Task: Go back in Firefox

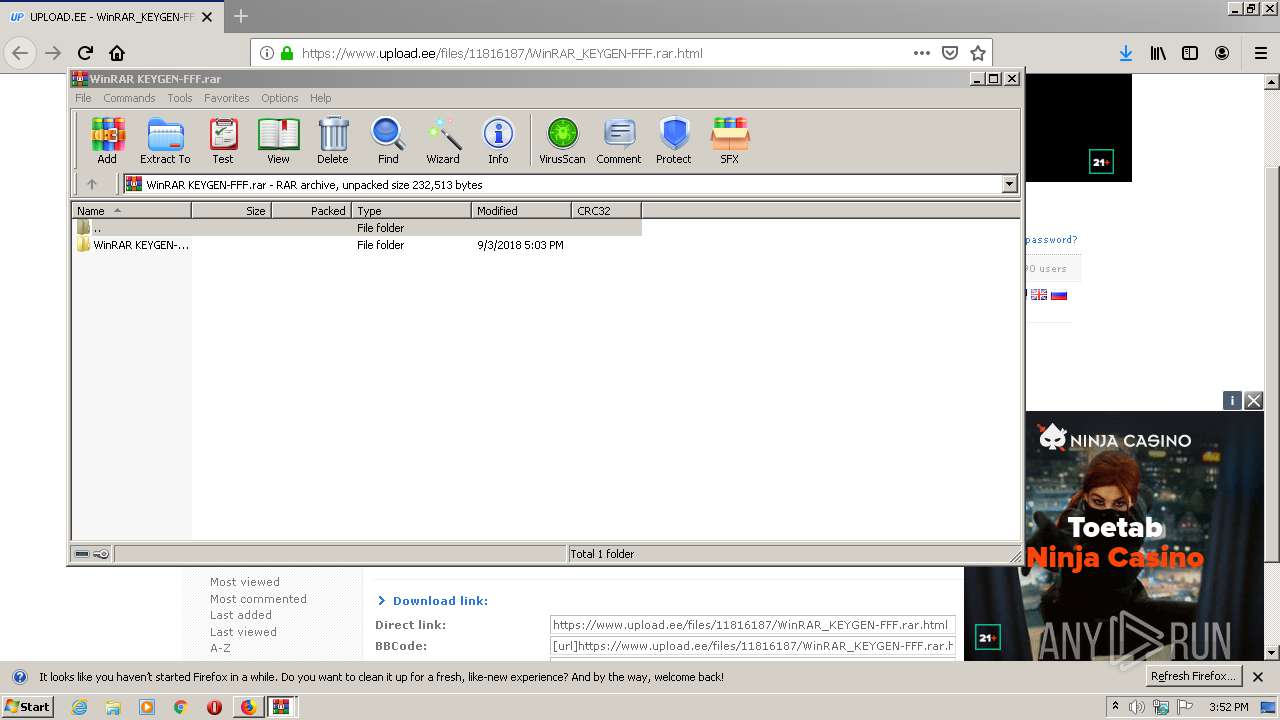Action: pos(20,53)
